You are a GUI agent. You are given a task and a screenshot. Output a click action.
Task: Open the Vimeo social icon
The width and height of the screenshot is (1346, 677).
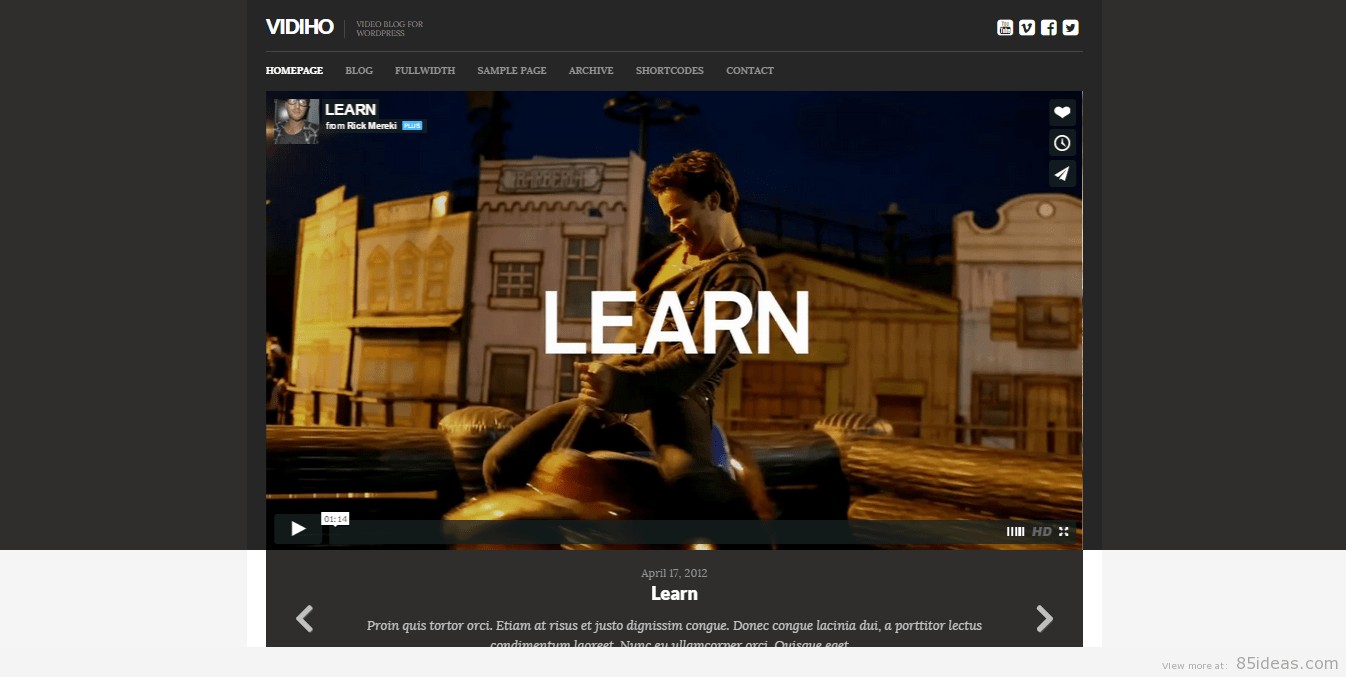pos(1027,28)
